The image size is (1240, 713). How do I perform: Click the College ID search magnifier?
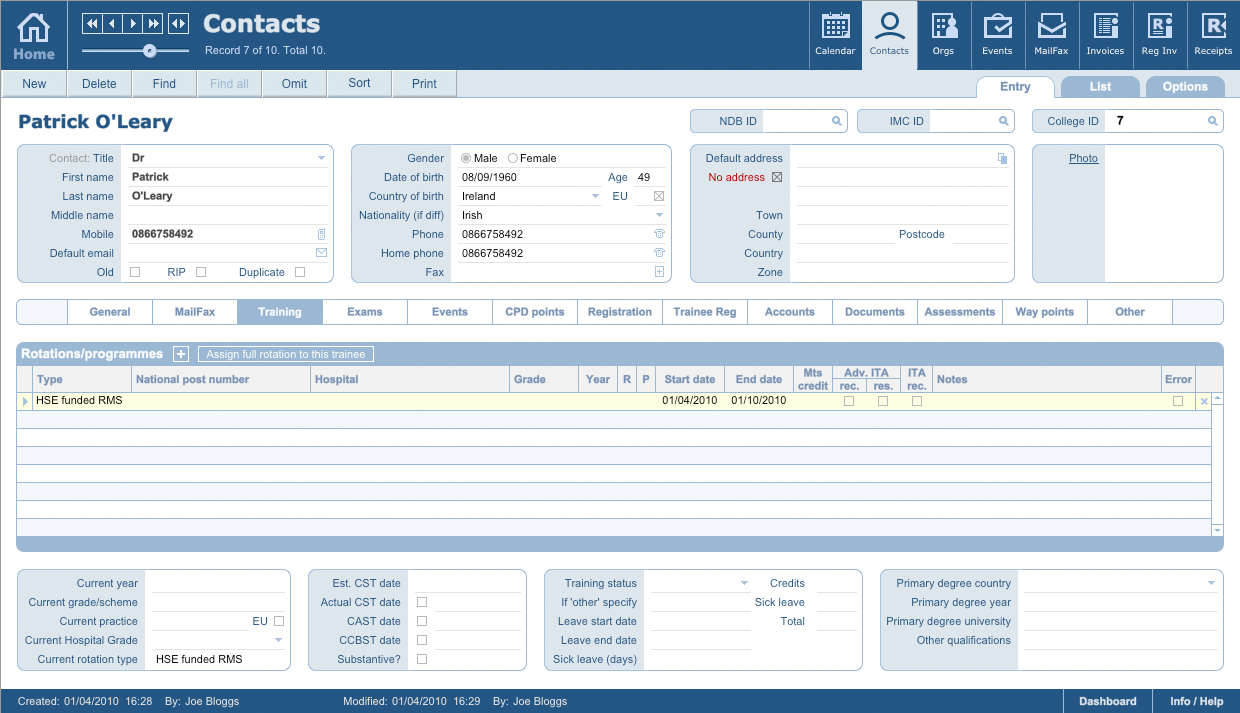click(1212, 121)
